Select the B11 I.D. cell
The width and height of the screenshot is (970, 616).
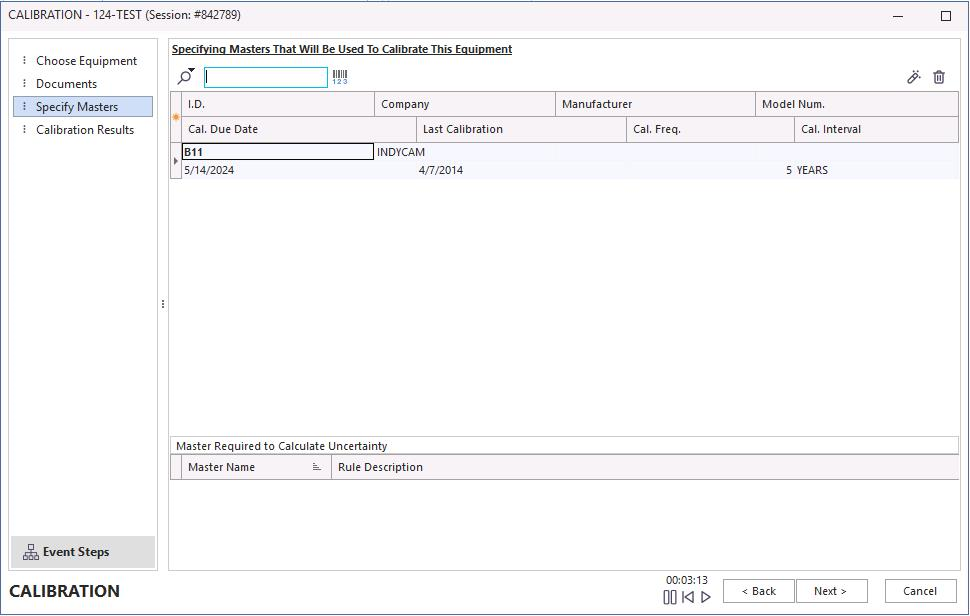tap(277, 152)
